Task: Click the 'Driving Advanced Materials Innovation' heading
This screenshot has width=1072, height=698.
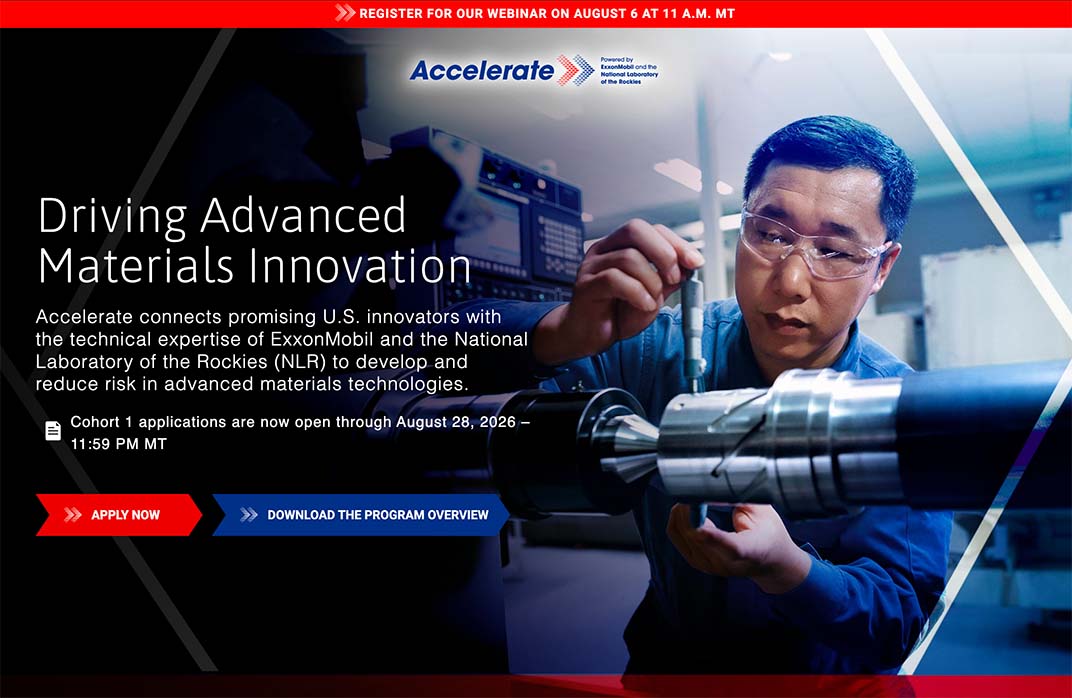Action: (x=254, y=241)
